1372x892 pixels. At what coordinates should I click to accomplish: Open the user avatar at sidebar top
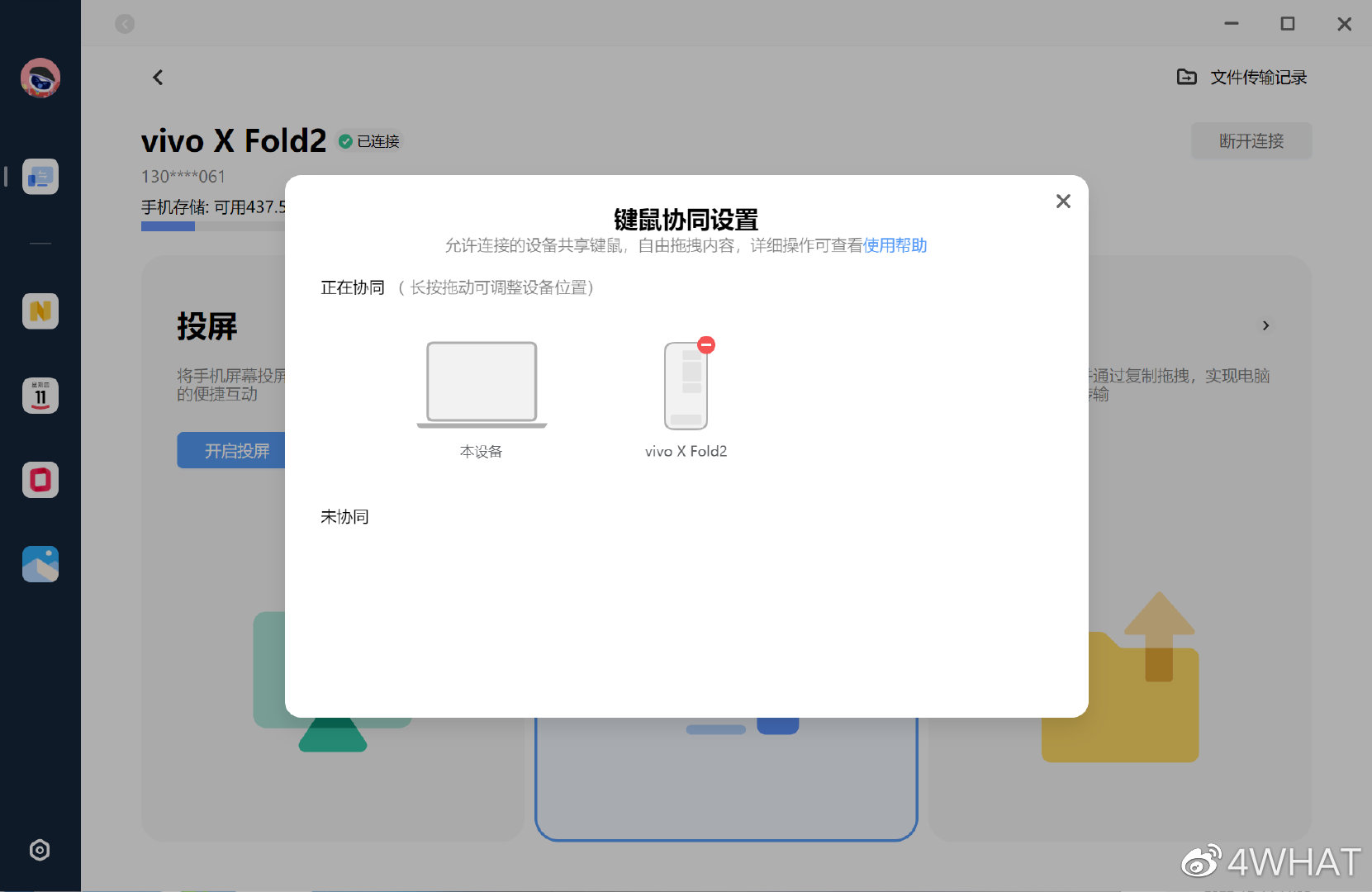[x=40, y=78]
